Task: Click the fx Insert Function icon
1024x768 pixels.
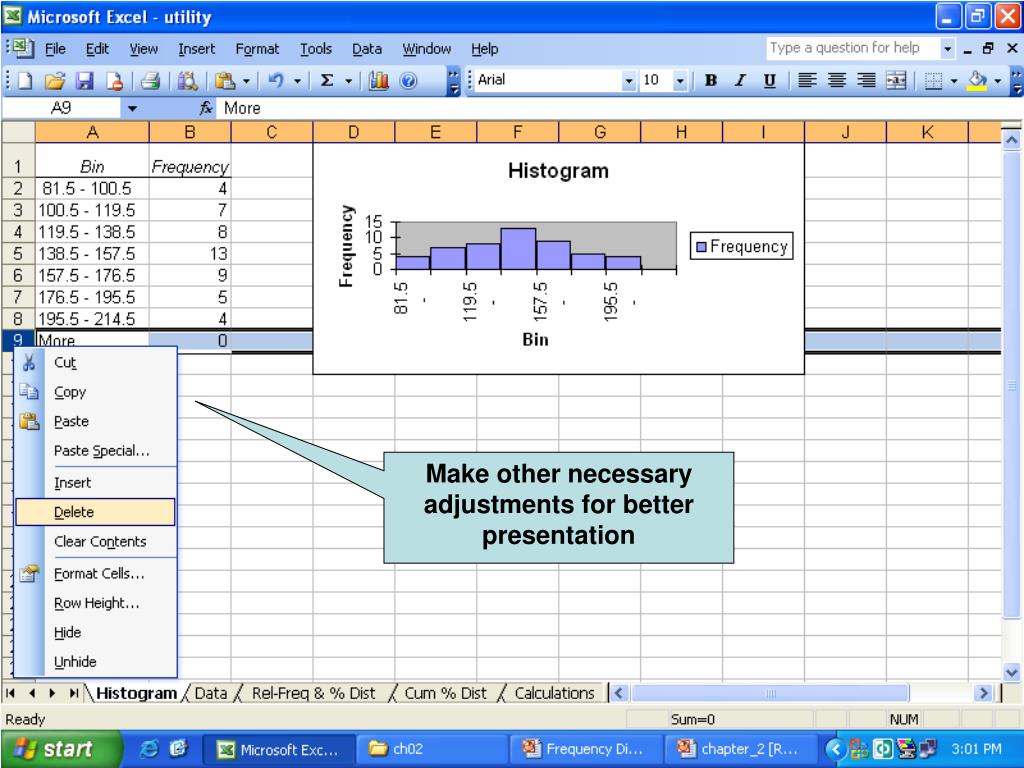Action: pos(206,108)
